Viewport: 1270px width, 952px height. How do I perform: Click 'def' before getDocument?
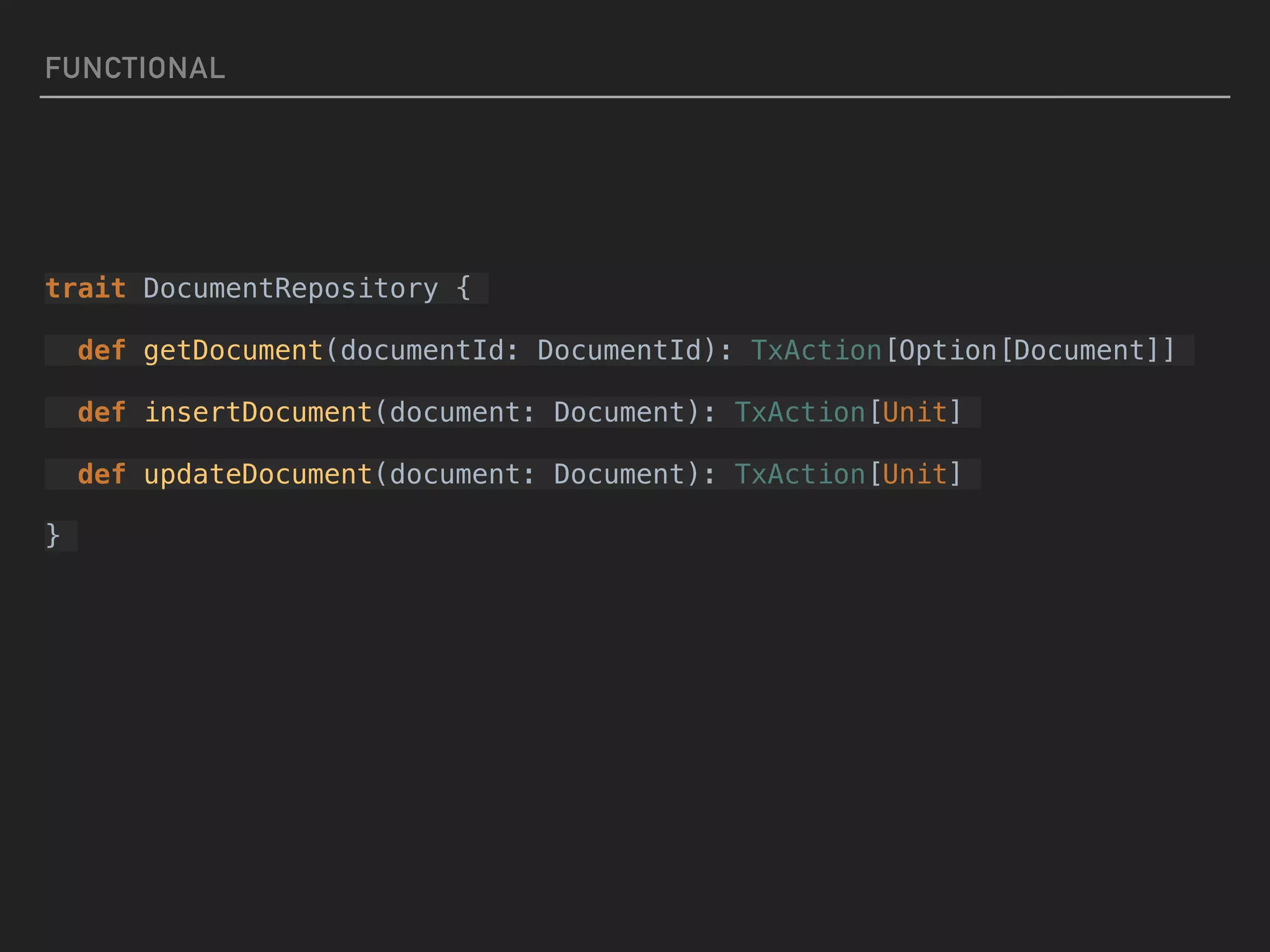pyautogui.click(x=102, y=351)
